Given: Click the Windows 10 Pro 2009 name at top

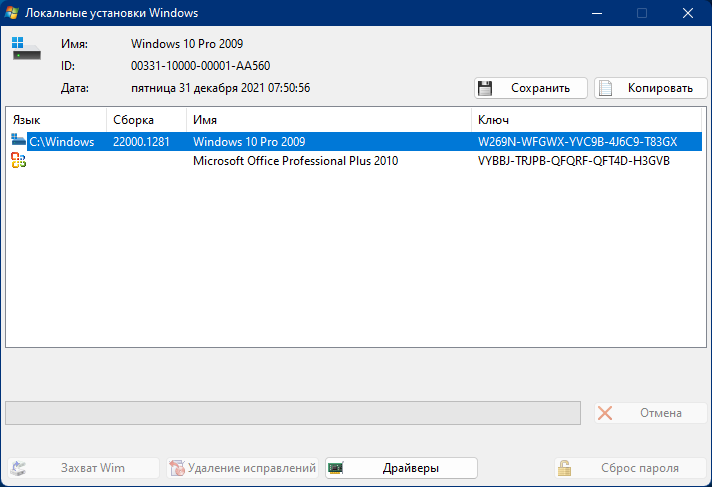Looking at the screenshot, I should (187, 44).
